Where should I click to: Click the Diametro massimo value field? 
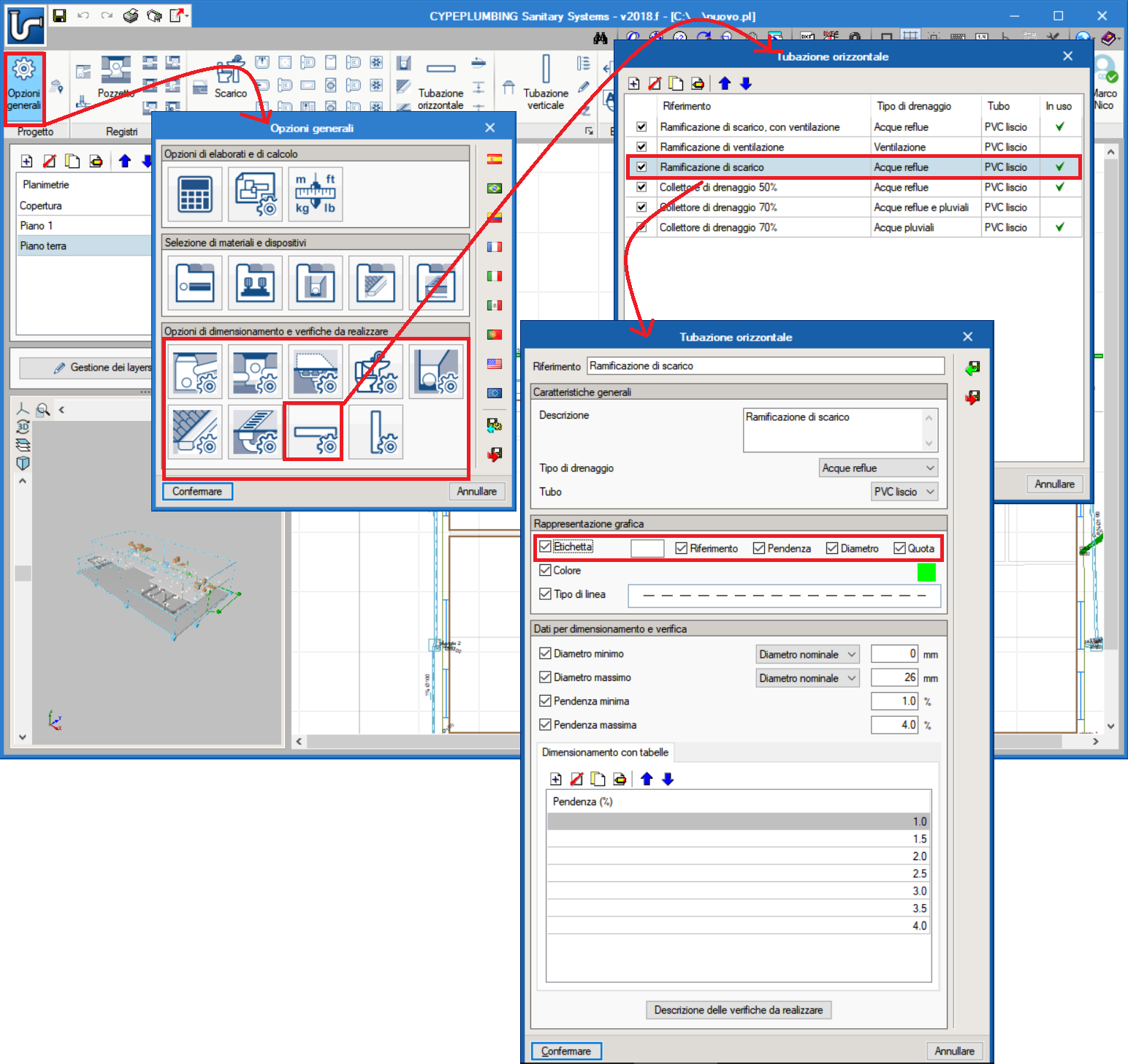(894, 678)
